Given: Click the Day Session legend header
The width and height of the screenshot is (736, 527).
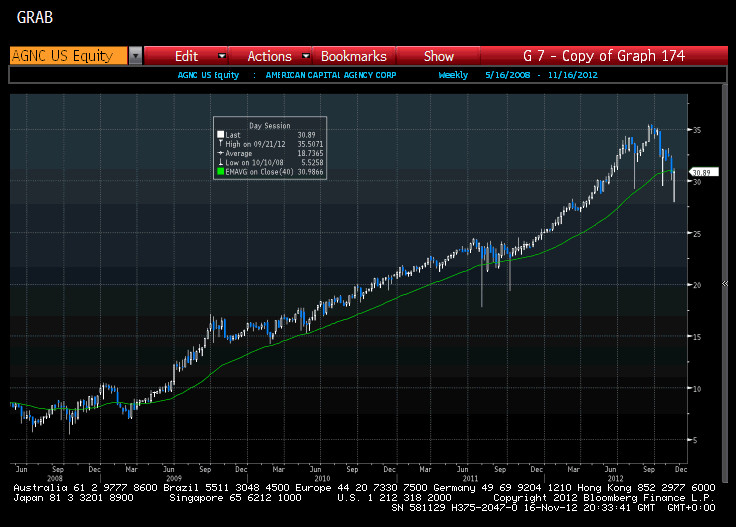Looking at the screenshot, I should tap(270, 126).
